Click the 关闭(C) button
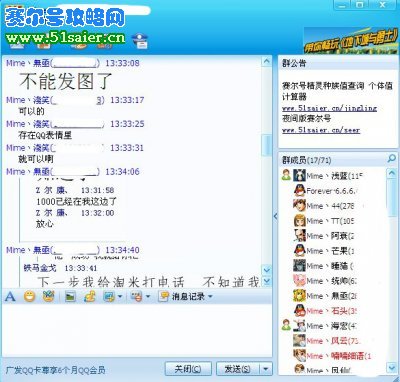This screenshot has width=400, height=382. [188, 369]
